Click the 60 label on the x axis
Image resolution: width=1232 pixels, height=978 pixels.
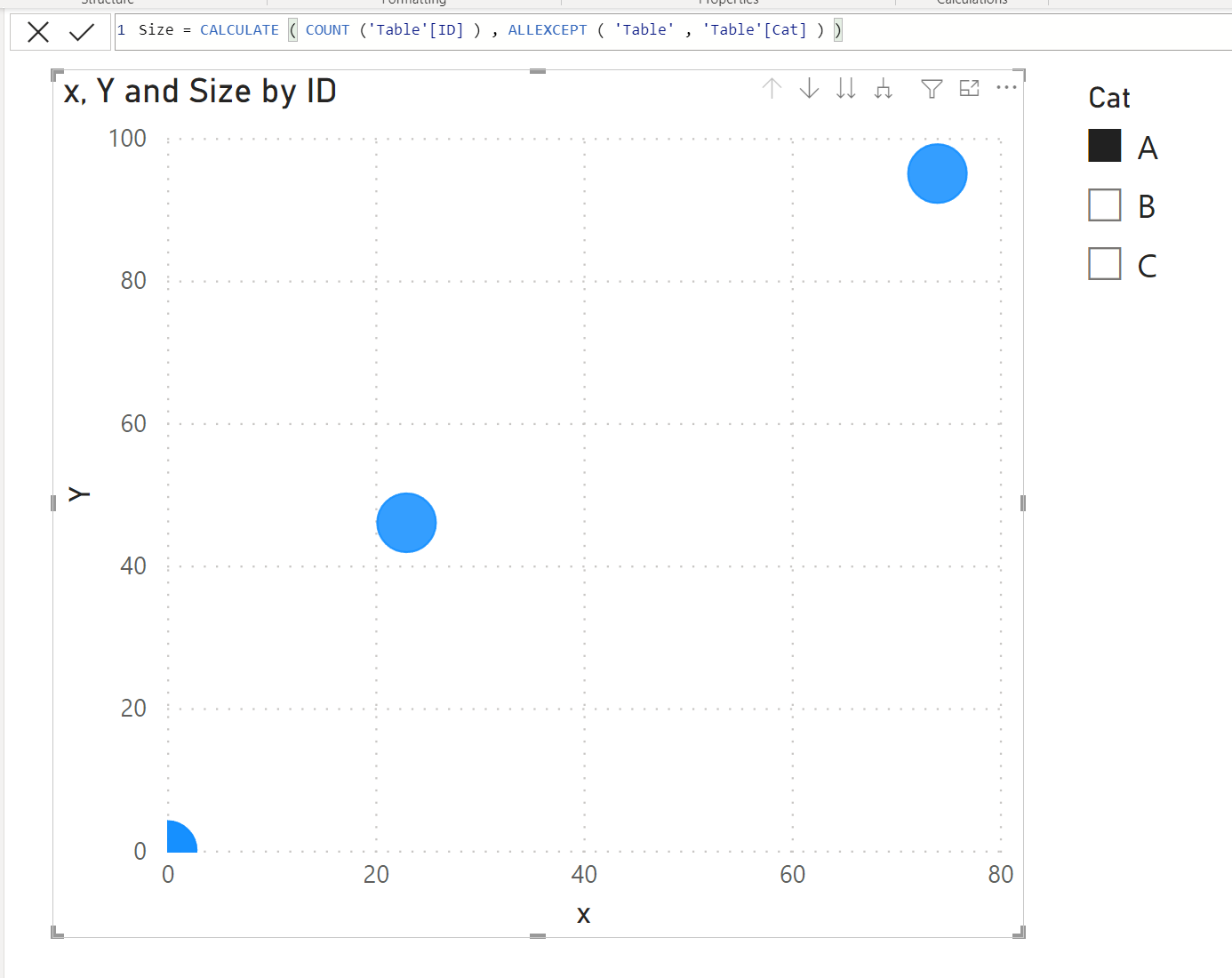click(792, 875)
